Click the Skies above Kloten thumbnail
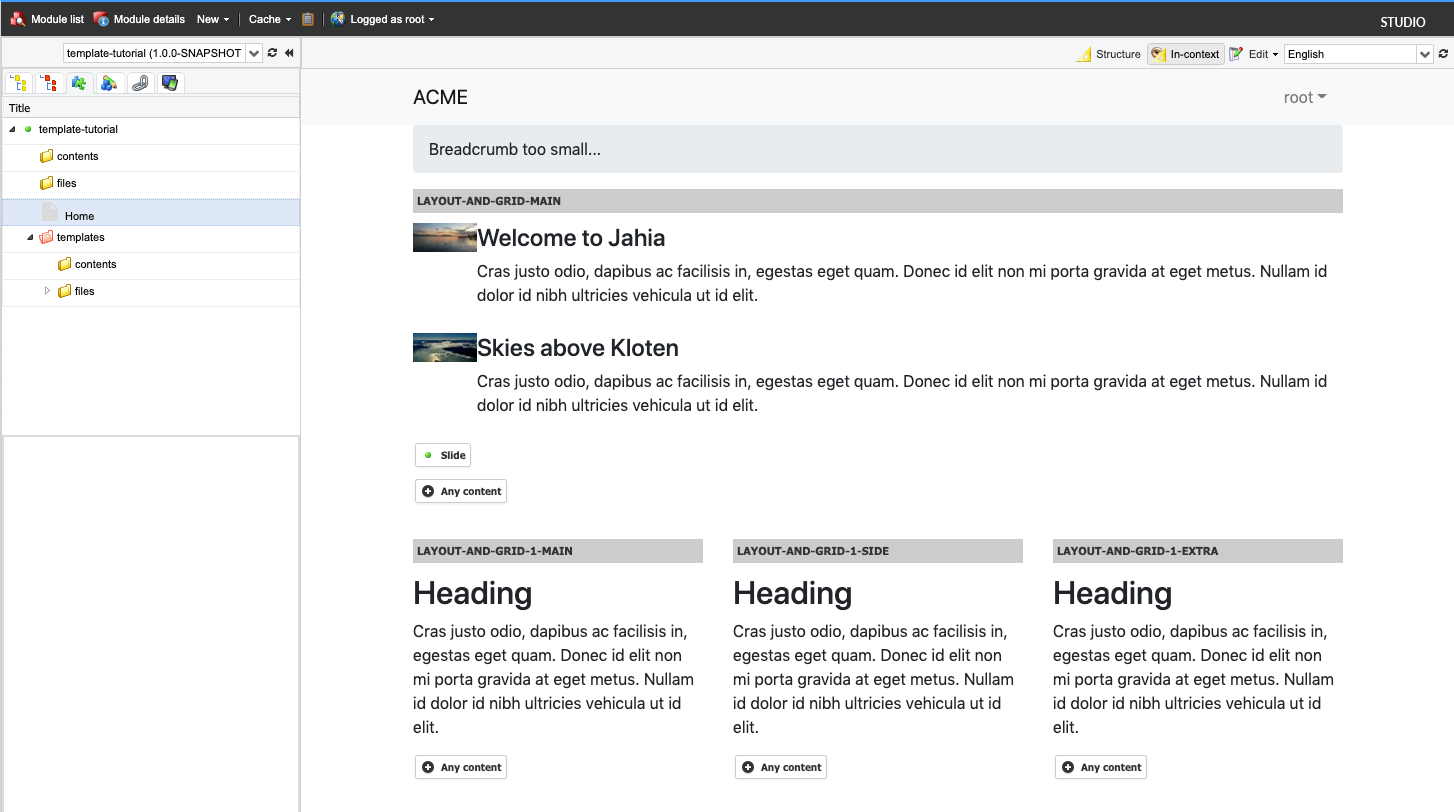The height and width of the screenshot is (812, 1454). (444, 348)
